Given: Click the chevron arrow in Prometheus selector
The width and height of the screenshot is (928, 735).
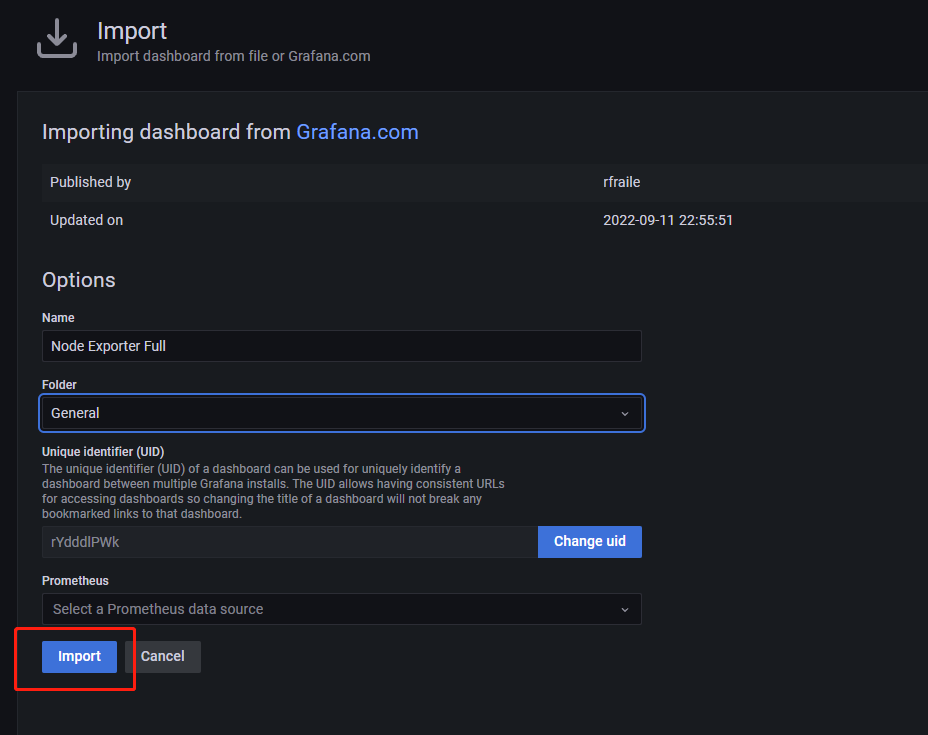Looking at the screenshot, I should pyautogui.click(x=625, y=610).
